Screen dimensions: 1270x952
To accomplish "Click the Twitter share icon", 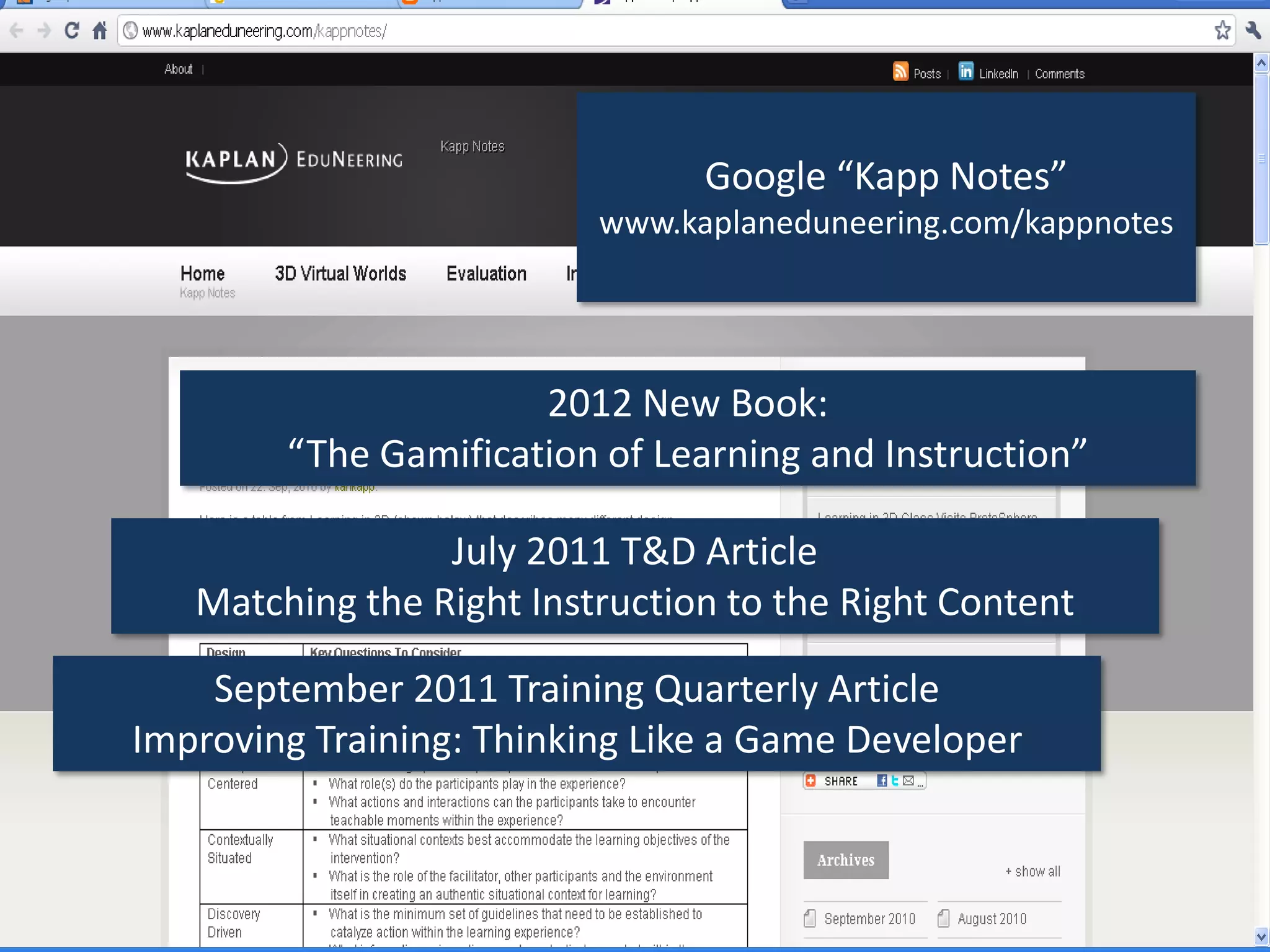I will [895, 781].
